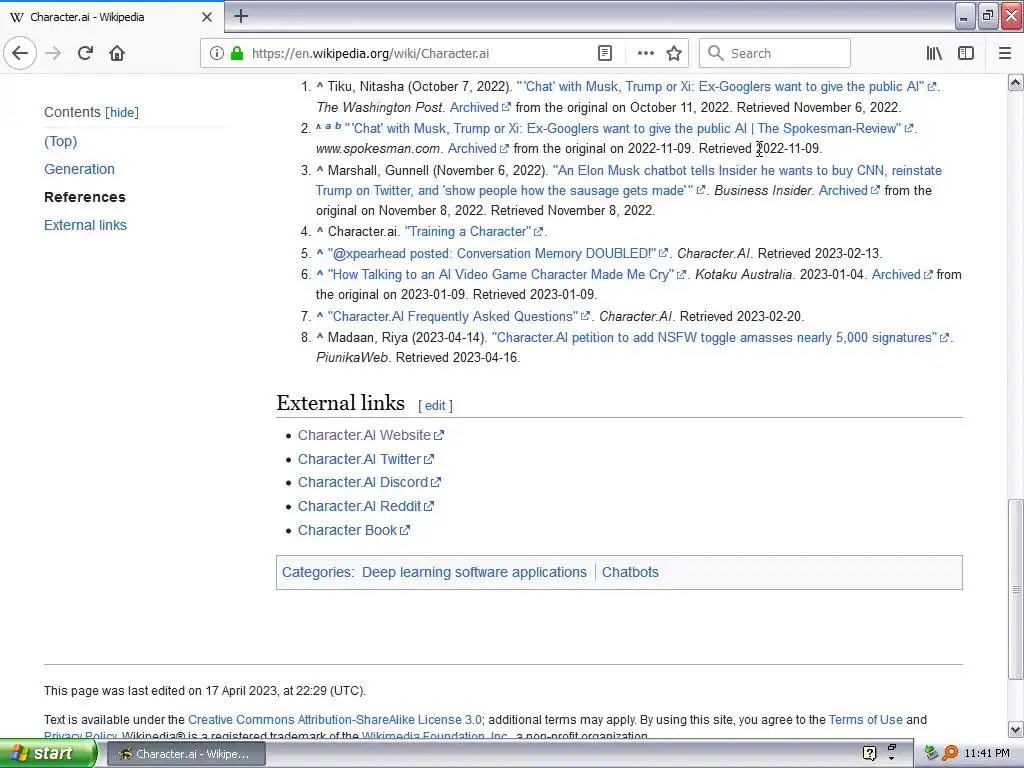Jump up from reference 1 caret
Screen dimensions: 1024x768
click(319, 86)
